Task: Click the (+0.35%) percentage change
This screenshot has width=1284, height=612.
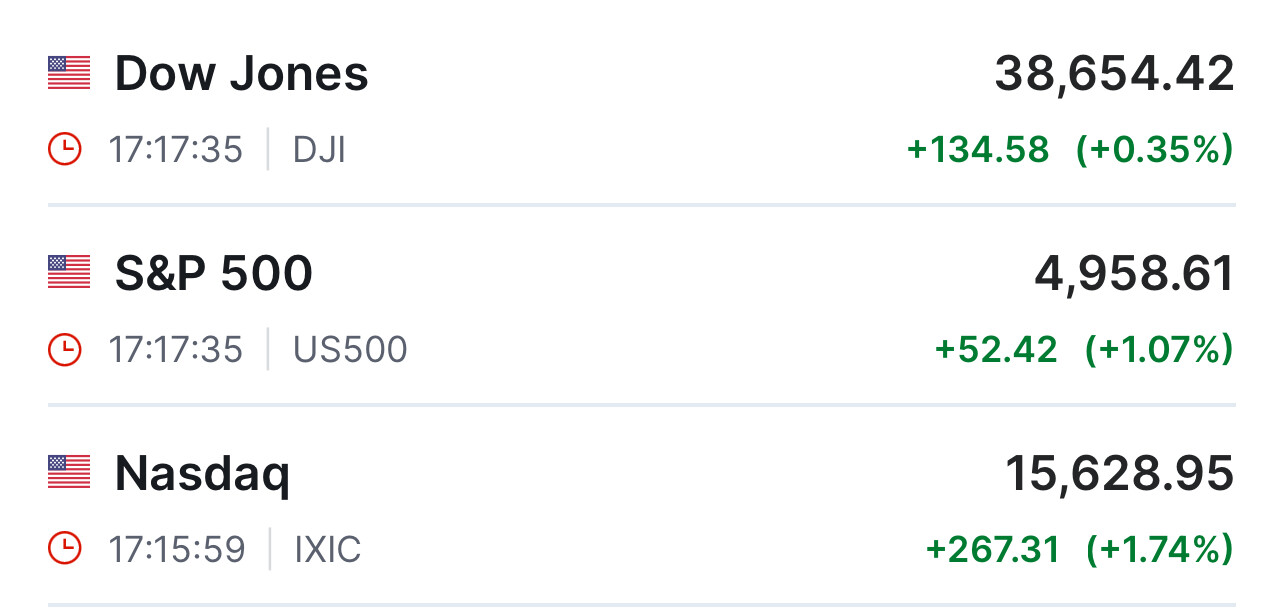Action: (x=1154, y=150)
